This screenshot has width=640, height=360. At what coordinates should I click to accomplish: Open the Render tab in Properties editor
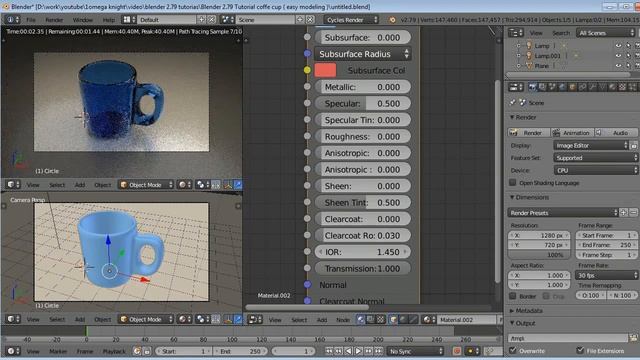coord(532,87)
